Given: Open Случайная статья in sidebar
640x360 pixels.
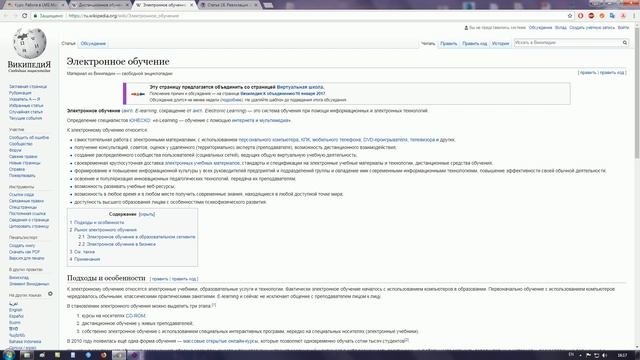Looking at the screenshot, I should (x=26, y=112).
